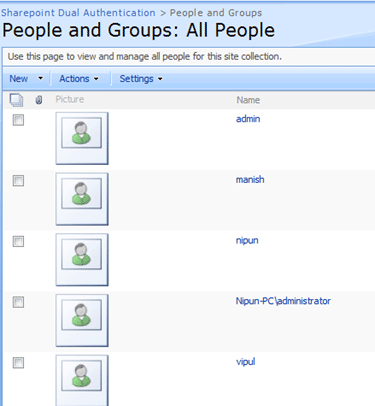Open the Nipun-PC\administrator user picture
Image resolution: width=375 pixels, height=406 pixels.
[82, 320]
